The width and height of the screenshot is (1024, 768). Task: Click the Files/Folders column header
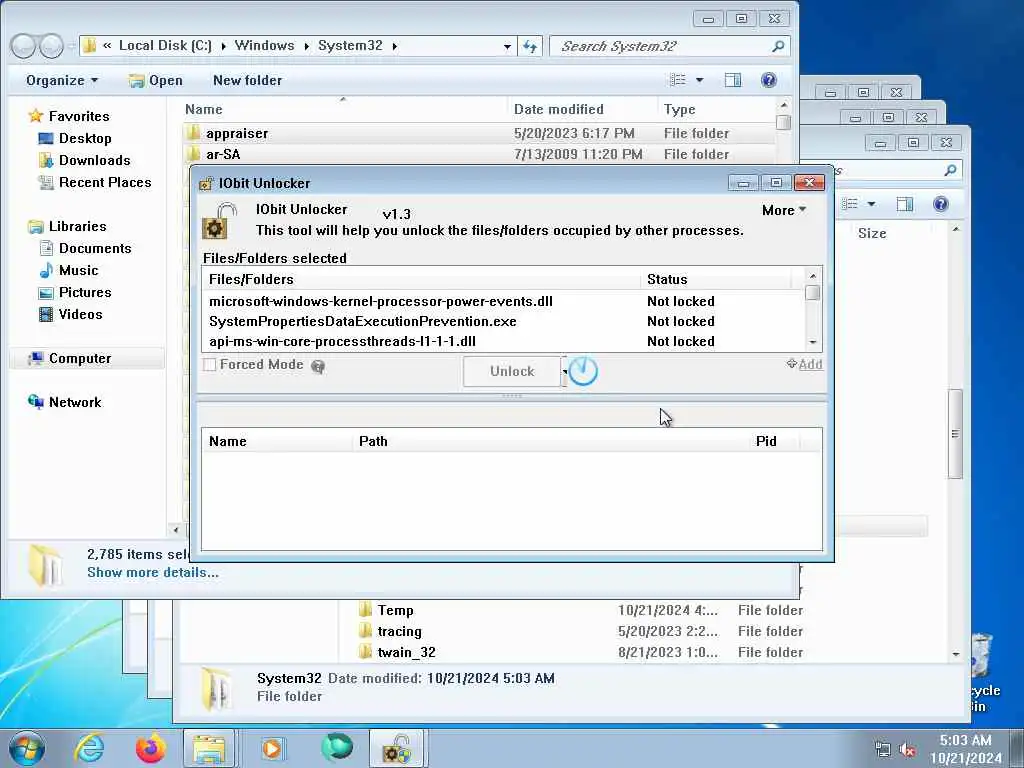click(421, 280)
